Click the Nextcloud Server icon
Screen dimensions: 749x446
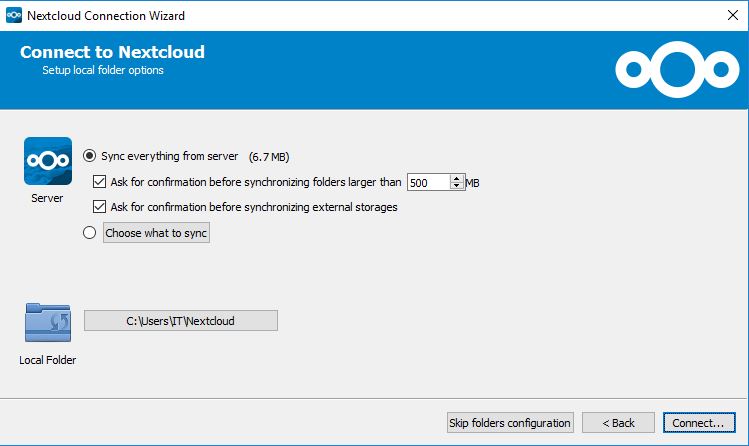[48, 161]
